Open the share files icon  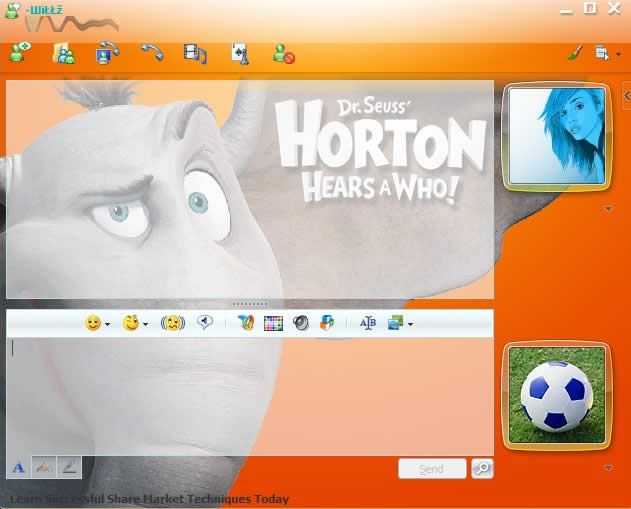pos(64,53)
